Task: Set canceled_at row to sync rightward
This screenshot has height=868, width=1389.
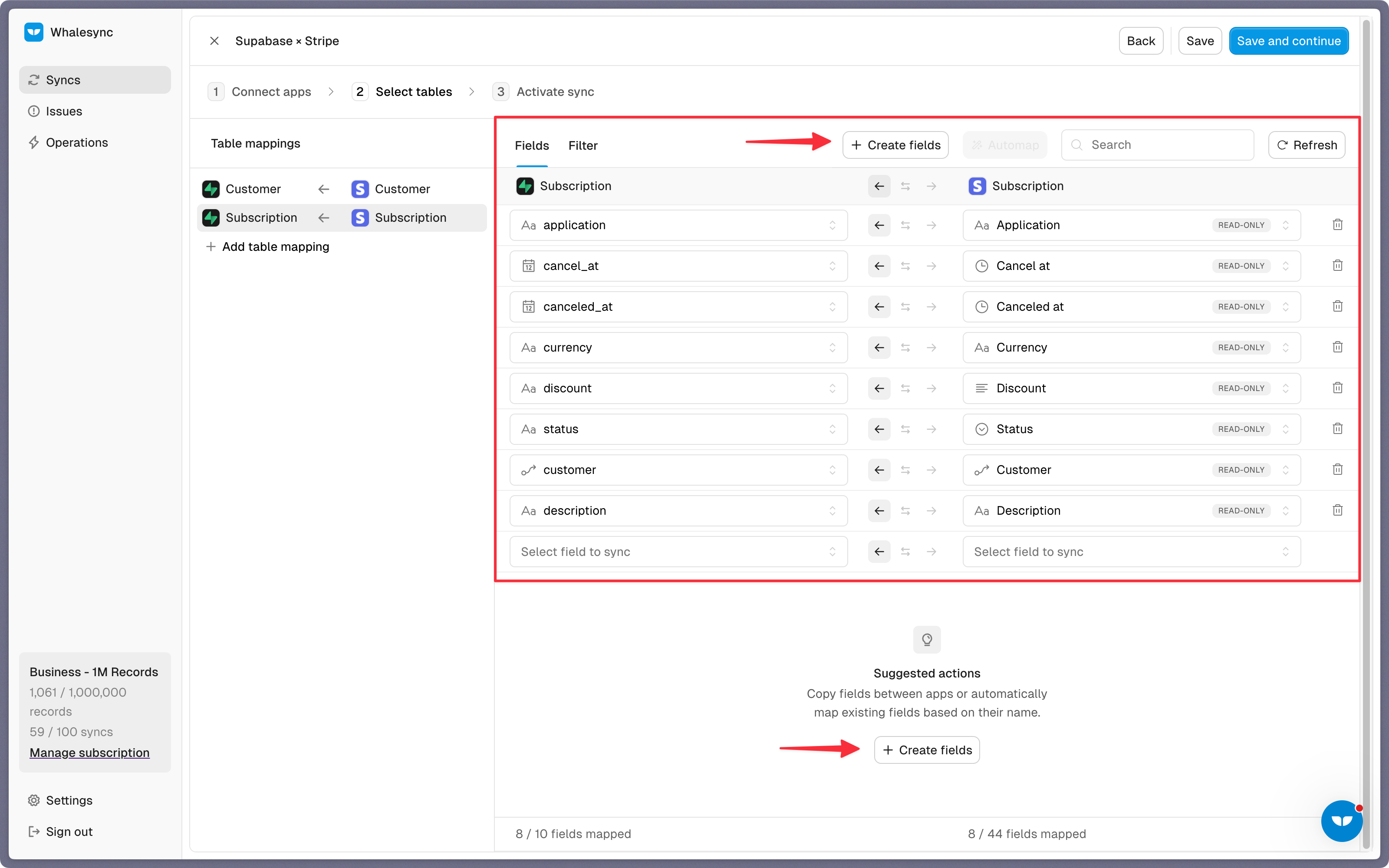Action: coord(931,306)
